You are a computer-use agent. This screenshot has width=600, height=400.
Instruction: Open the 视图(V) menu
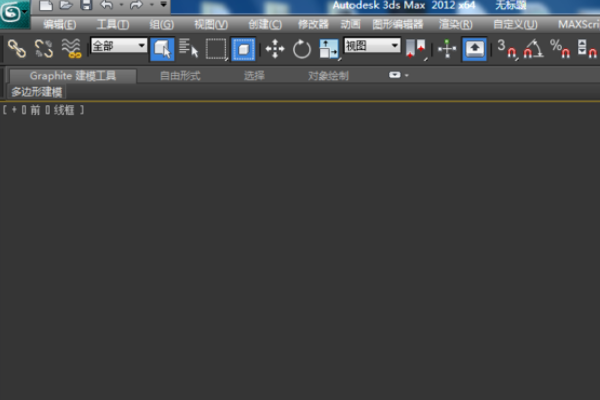tap(211, 25)
